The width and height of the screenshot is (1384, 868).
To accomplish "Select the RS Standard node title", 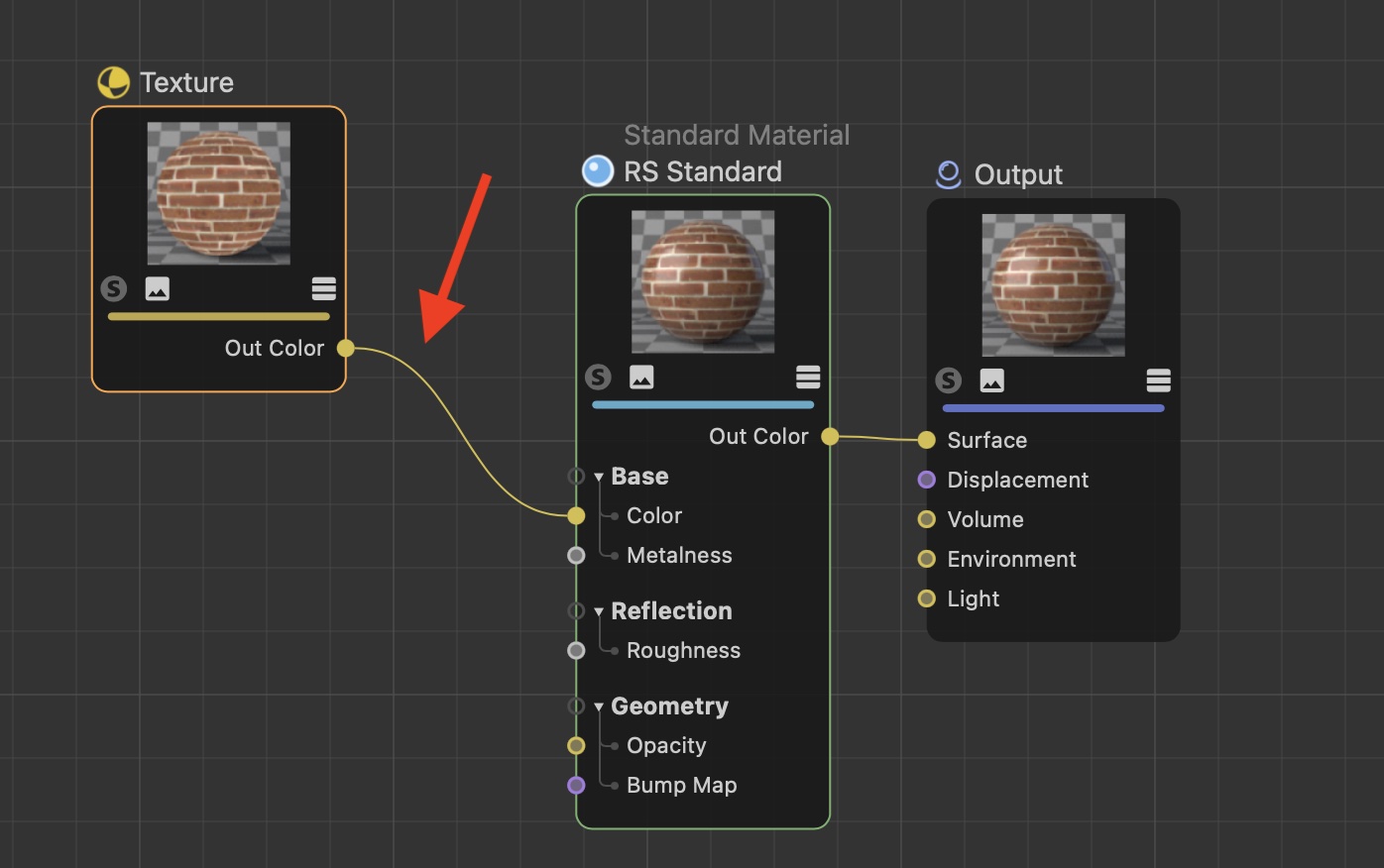I will (702, 171).
